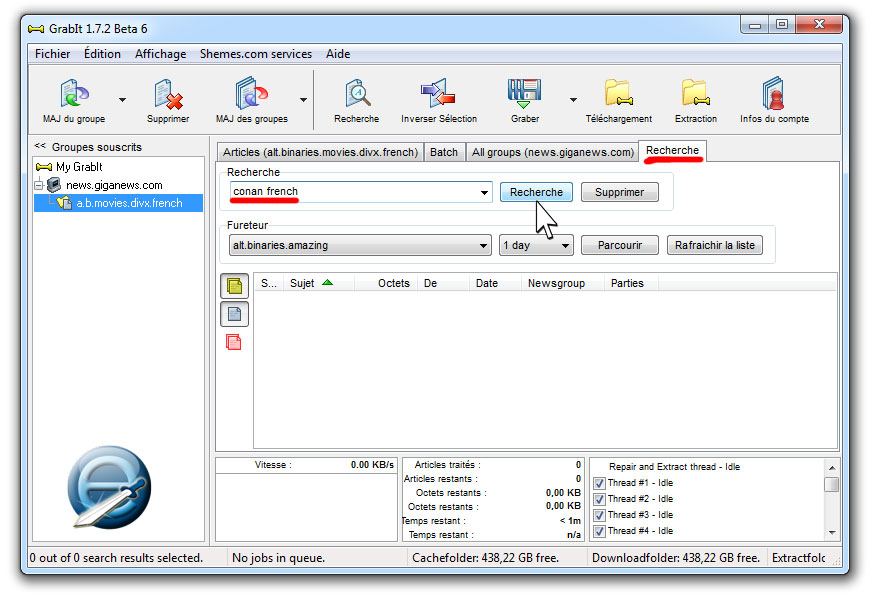
Task: Click the thread list scrollbar thumb
Action: click(x=832, y=484)
